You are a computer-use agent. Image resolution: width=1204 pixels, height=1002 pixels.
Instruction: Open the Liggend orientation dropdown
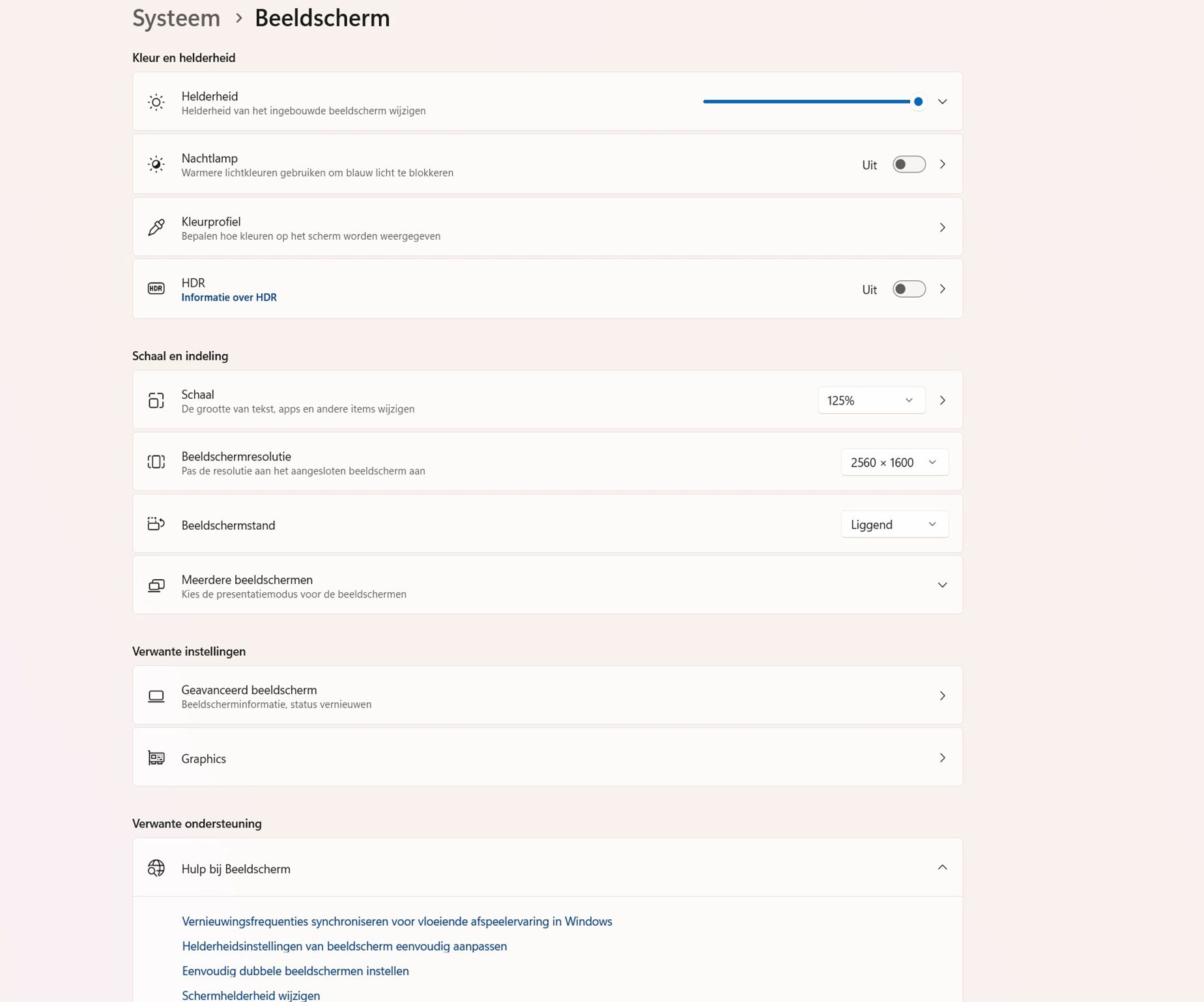pyautogui.click(x=894, y=524)
